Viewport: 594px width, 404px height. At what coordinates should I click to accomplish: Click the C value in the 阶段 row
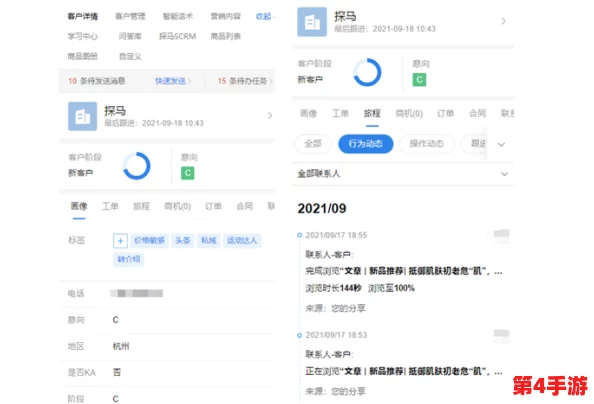[x=116, y=399]
